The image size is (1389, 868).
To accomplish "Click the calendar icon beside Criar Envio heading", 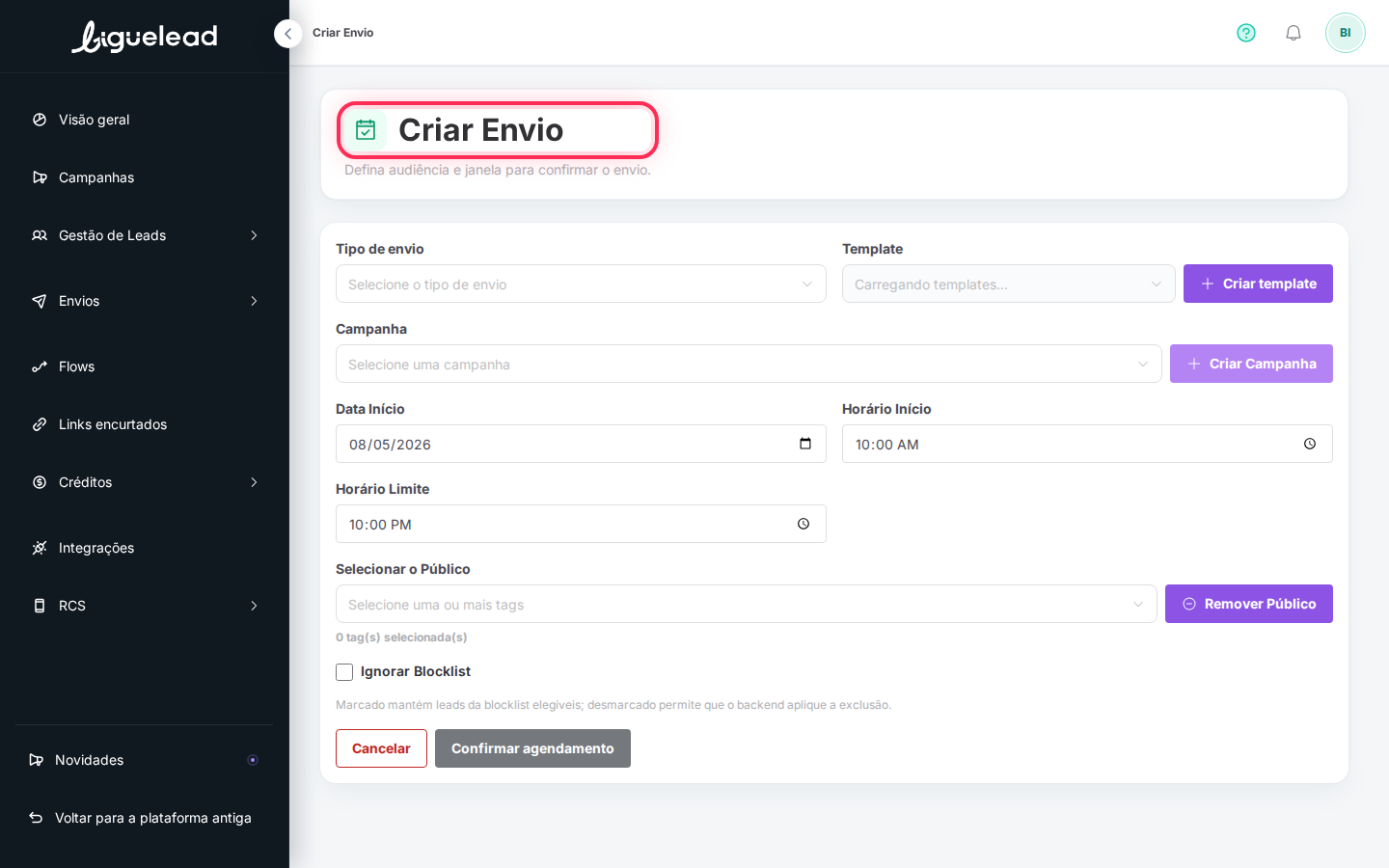I will 366,130.
